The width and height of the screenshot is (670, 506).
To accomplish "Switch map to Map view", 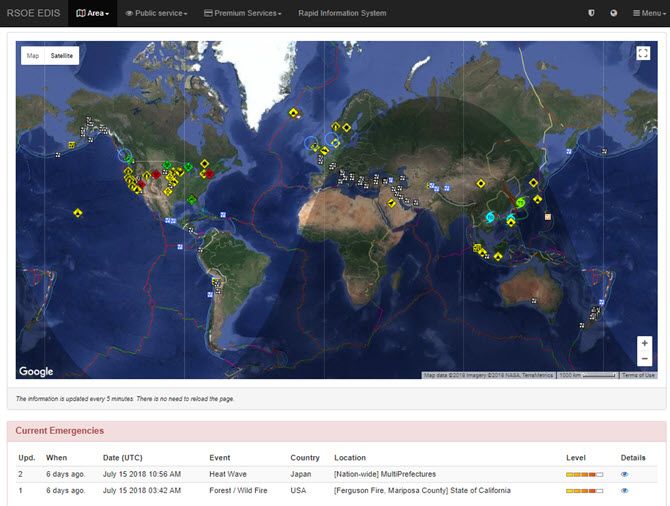I will coord(33,56).
